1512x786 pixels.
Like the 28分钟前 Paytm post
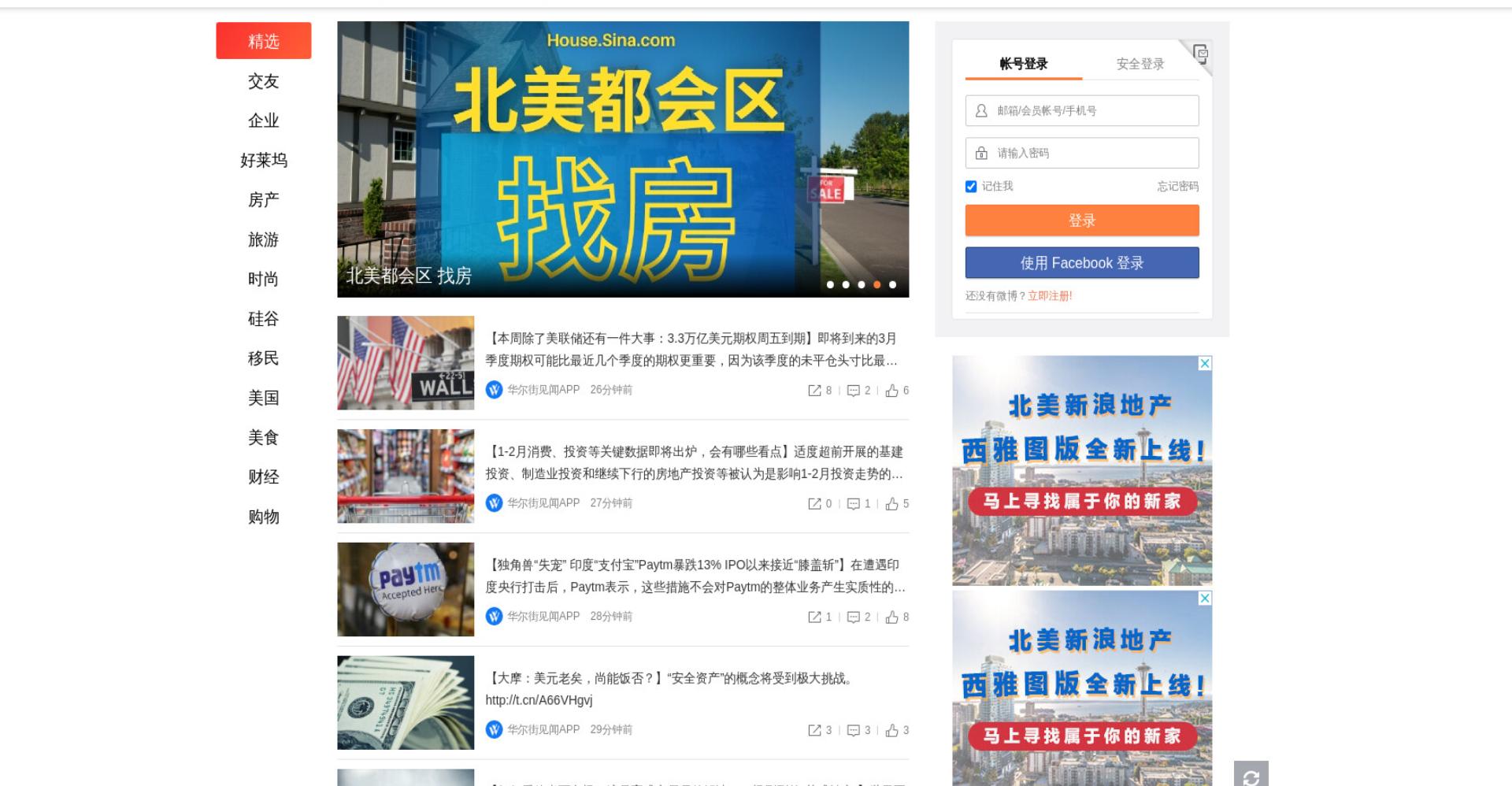891,617
